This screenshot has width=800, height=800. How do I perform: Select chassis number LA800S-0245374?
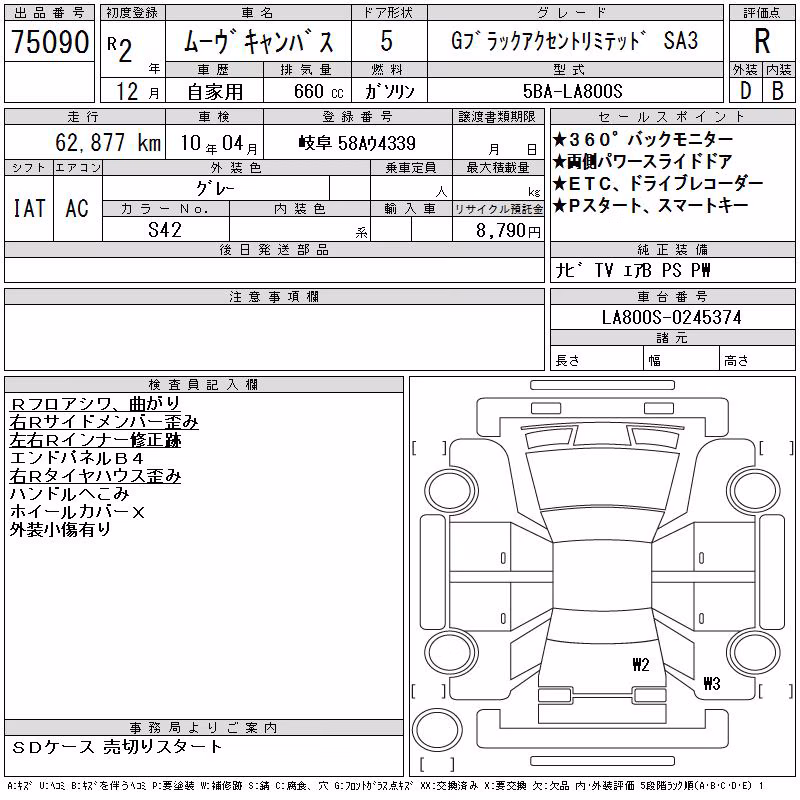point(671,317)
